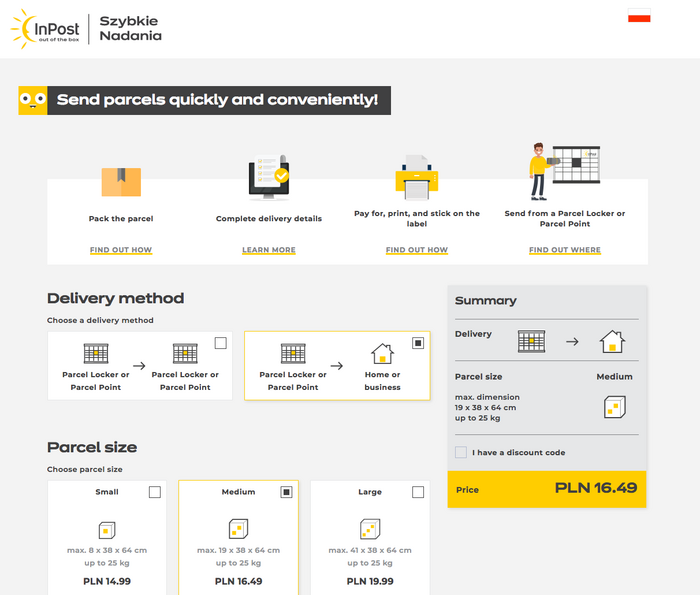Click the monitor checklist delivery details icon
Screen dimensions: 700x595
click(269, 177)
